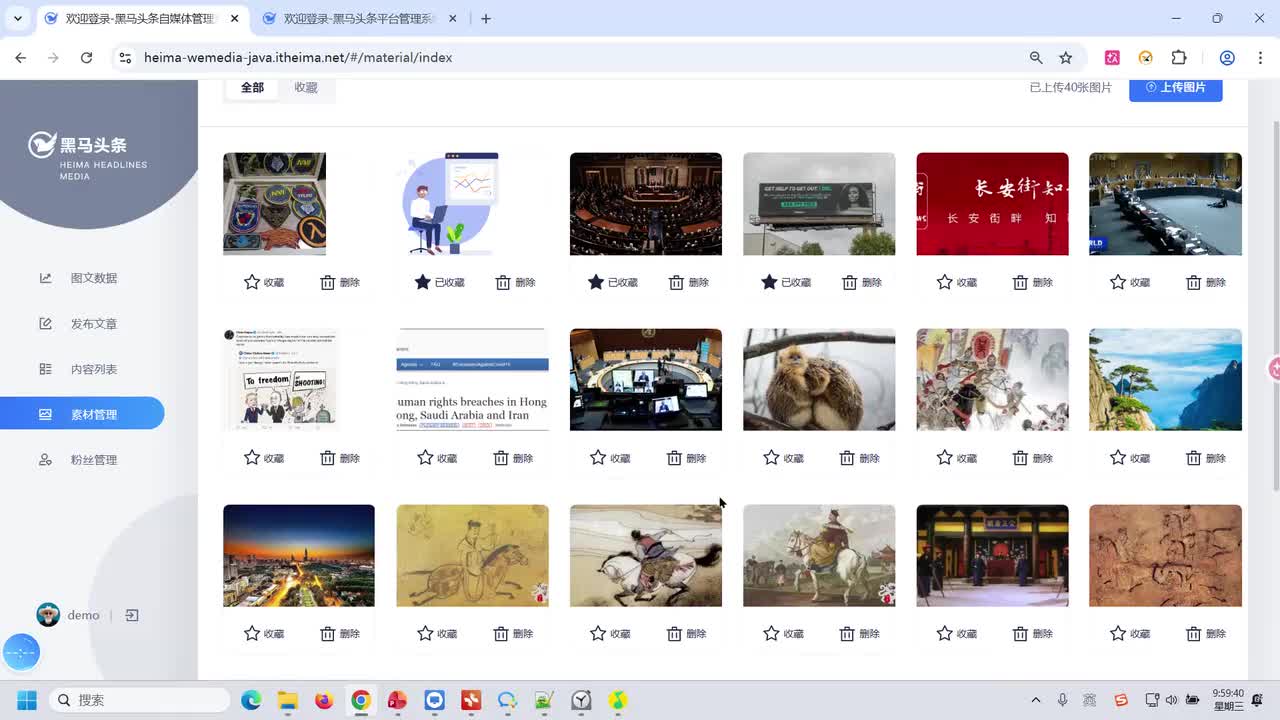The width and height of the screenshot is (1280, 720).
Task: Delete the palace hall scene image
Action: point(1033,634)
